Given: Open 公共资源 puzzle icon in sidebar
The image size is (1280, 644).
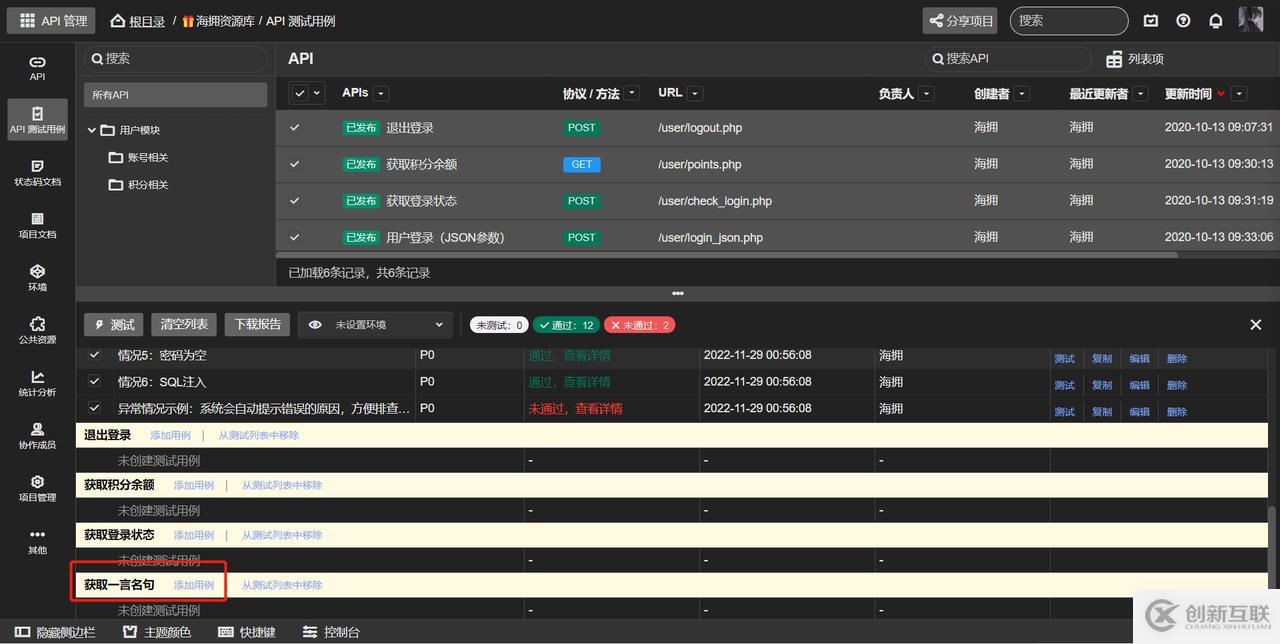Looking at the screenshot, I should coord(37,324).
